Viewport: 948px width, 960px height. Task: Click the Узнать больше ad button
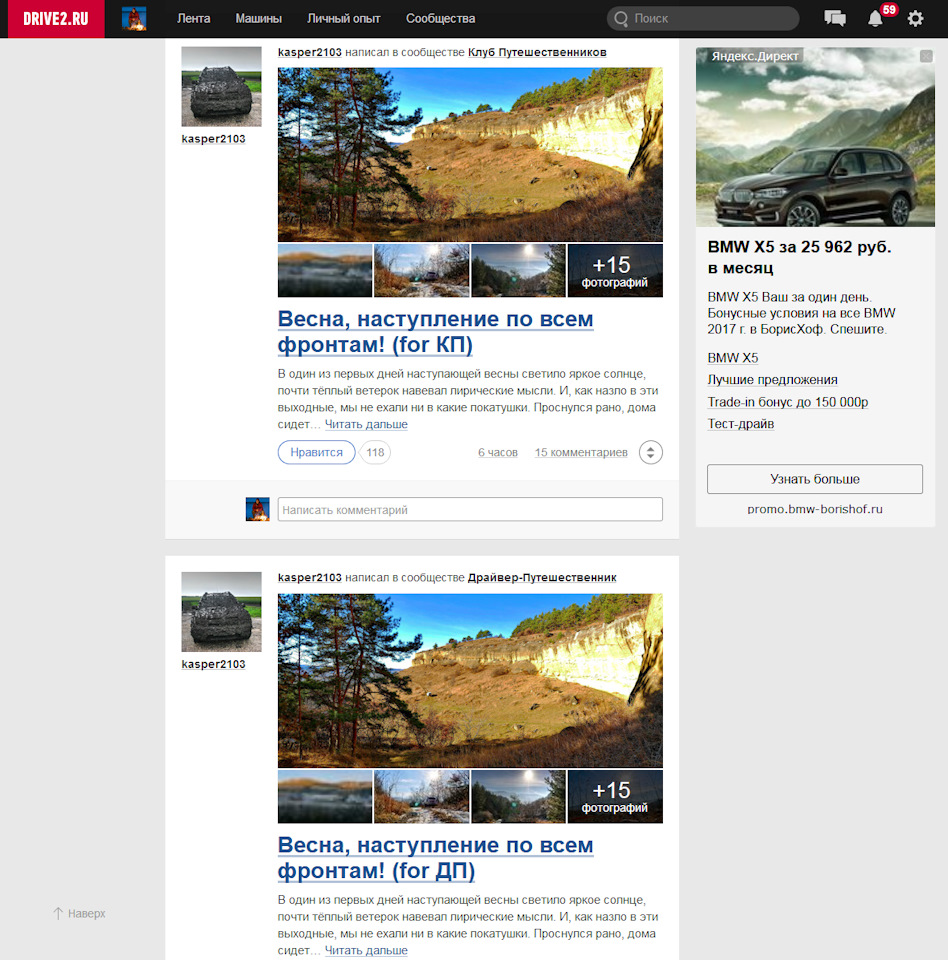pos(814,479)
